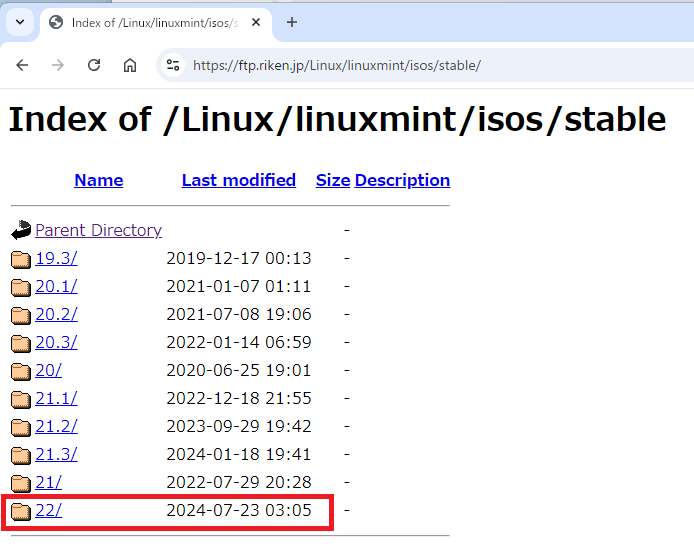Click the folder icon beside 21.2/
Image resolution: width=694 pixels, height=554 pixels.
pyautogui.click(x=21, y=427)
